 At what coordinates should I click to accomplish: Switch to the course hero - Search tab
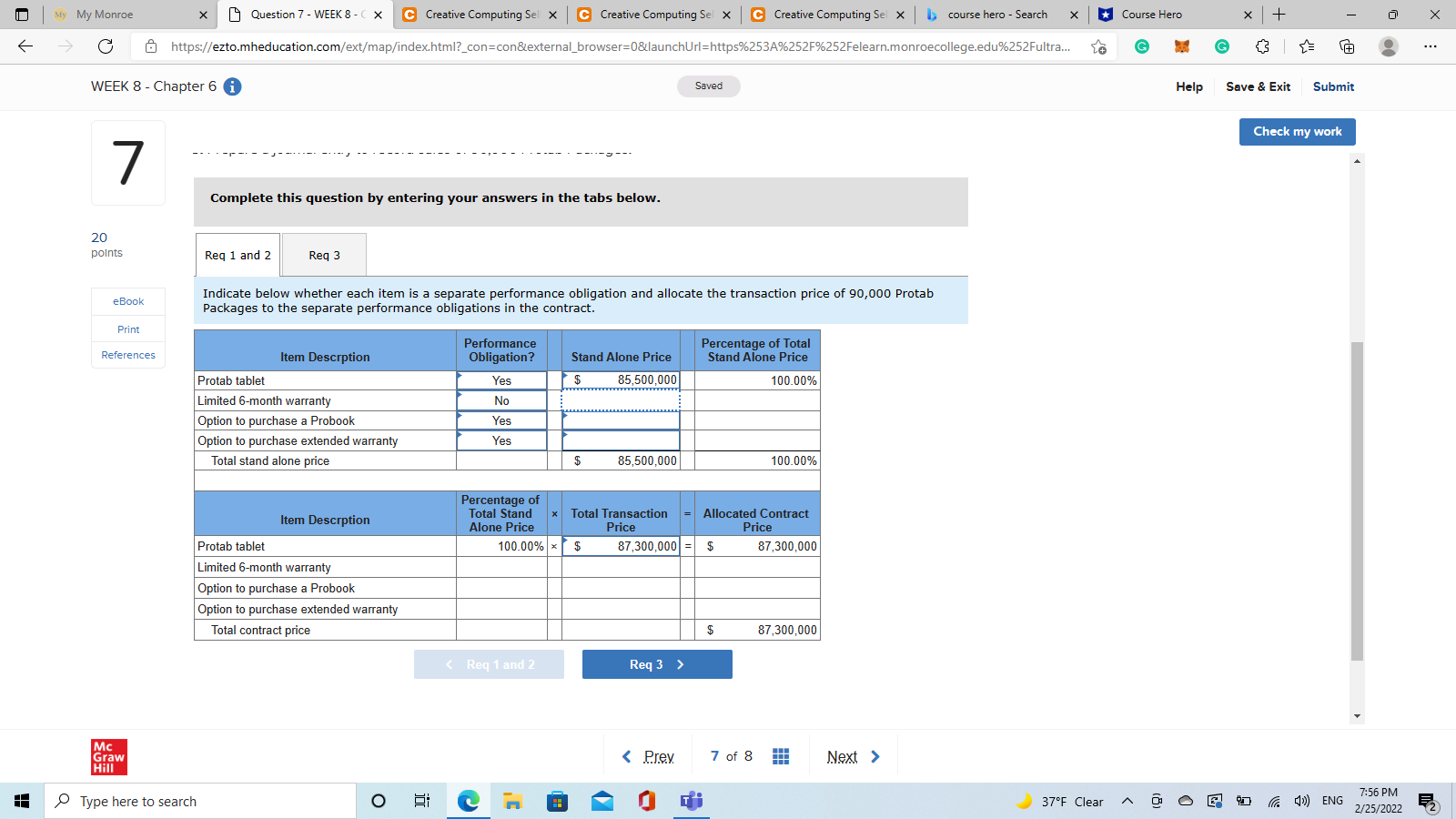click(1001, 15)
